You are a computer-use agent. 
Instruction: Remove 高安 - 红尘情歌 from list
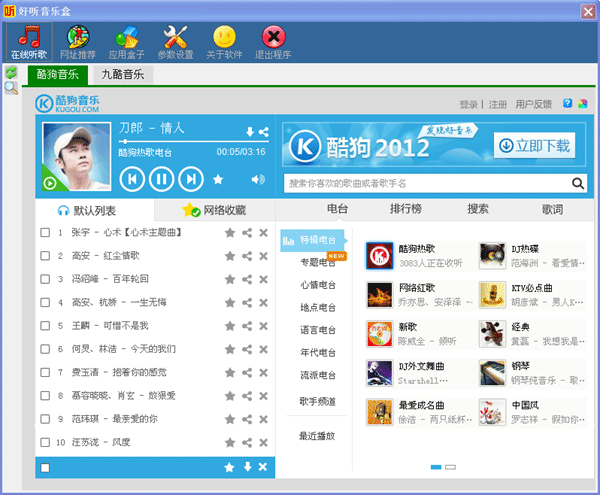coord(263,255)
